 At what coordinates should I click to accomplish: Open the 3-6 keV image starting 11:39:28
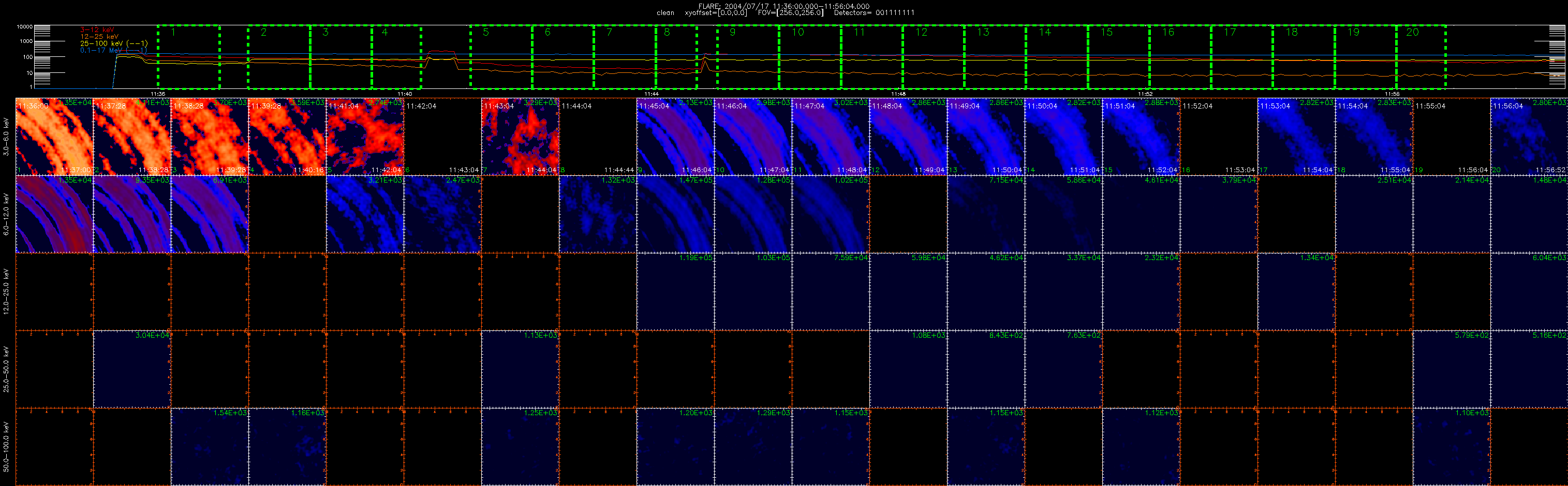coord(287,136)
